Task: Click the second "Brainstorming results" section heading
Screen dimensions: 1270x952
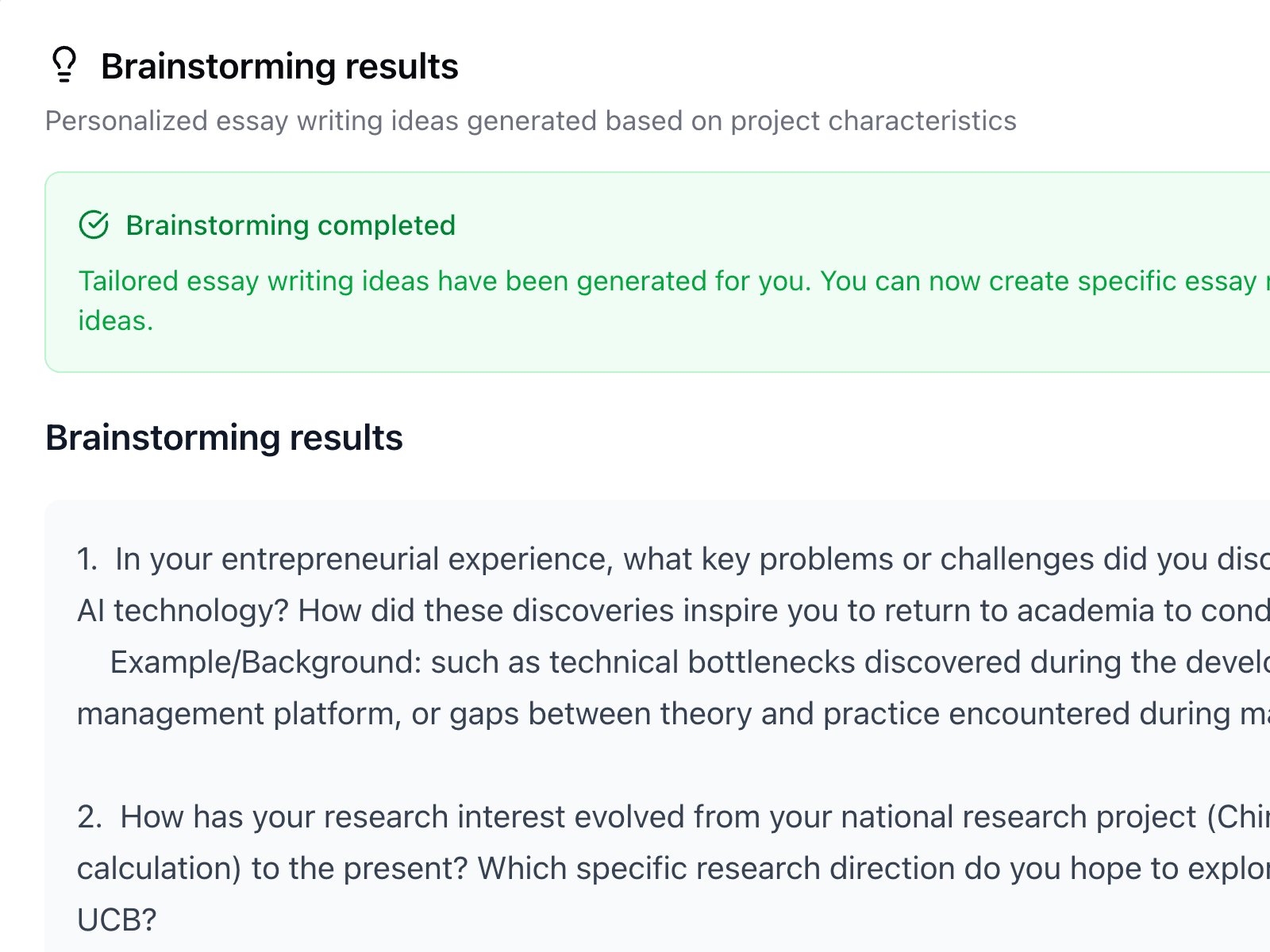Action: point(224,438)
